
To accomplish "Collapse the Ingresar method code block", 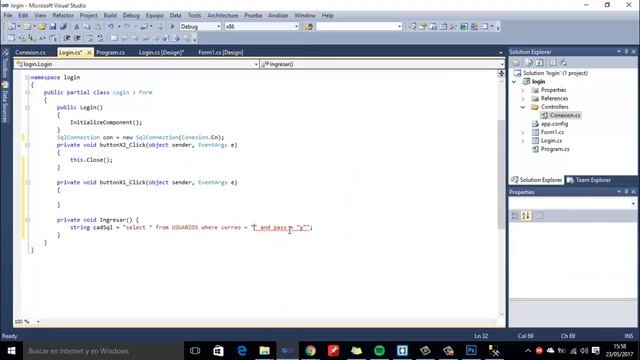I will pos(27,220).
